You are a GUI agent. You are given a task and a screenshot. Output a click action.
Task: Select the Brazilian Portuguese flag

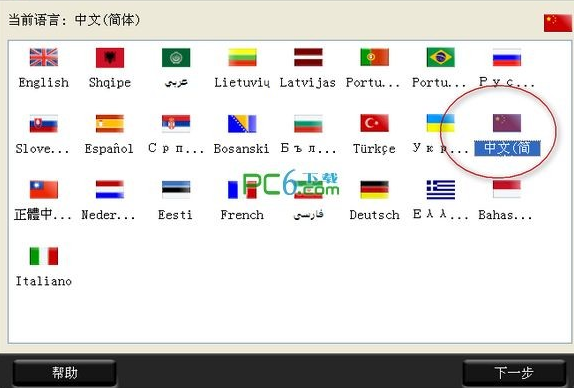pos(441,57)
